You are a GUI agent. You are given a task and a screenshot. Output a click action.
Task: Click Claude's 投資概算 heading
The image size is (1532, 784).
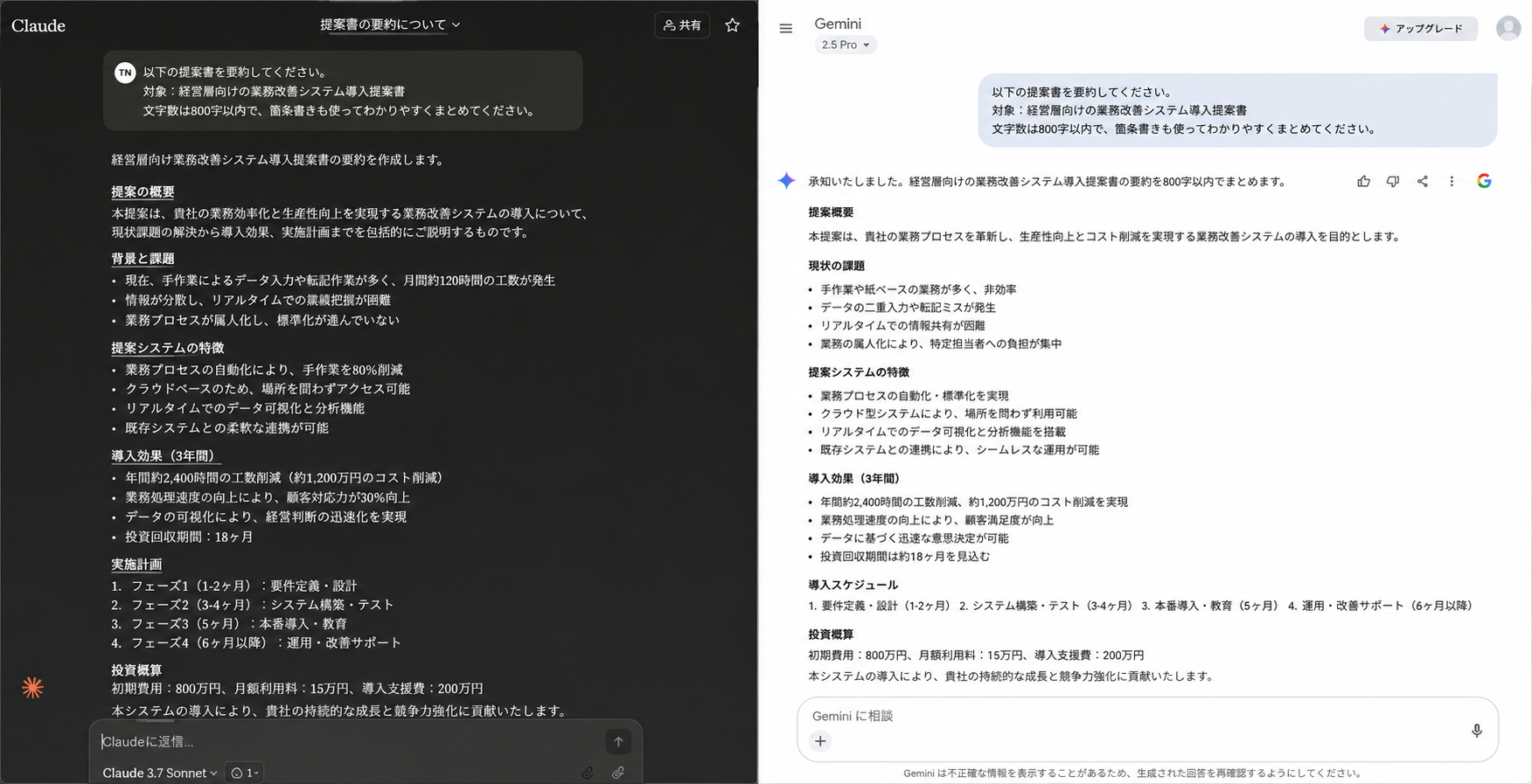pos(136,670)
